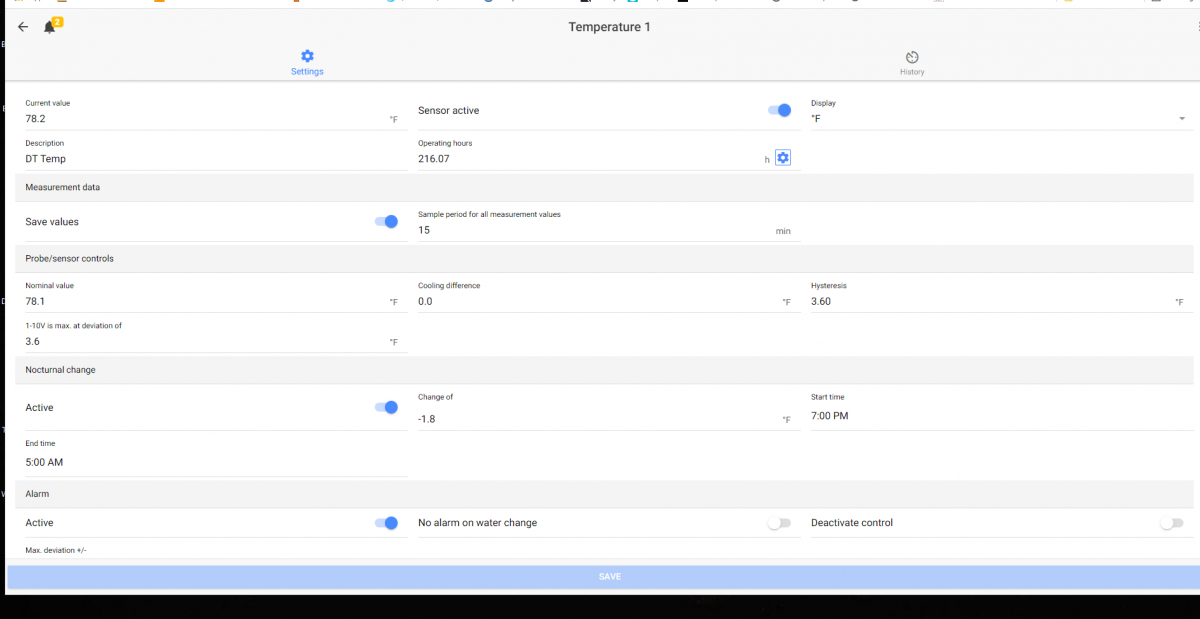This screenshot has height=619, width=1200.
Task: Click the Temperature 1 page title
Action: (609, 27)
